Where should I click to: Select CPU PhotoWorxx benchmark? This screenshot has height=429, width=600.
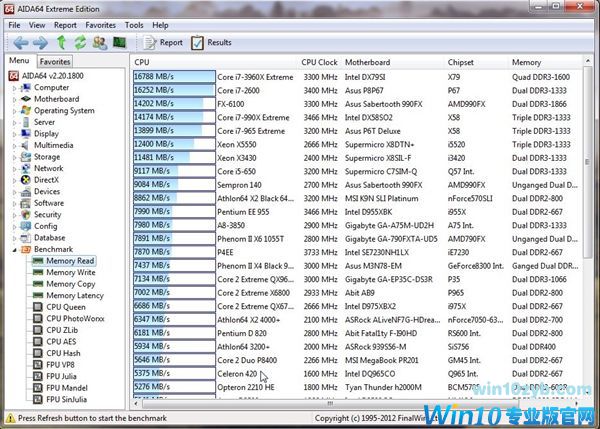77,318
